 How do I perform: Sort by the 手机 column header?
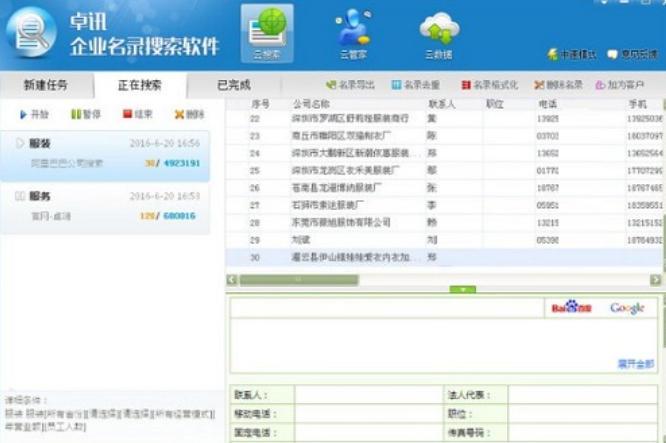coord(637,104)
